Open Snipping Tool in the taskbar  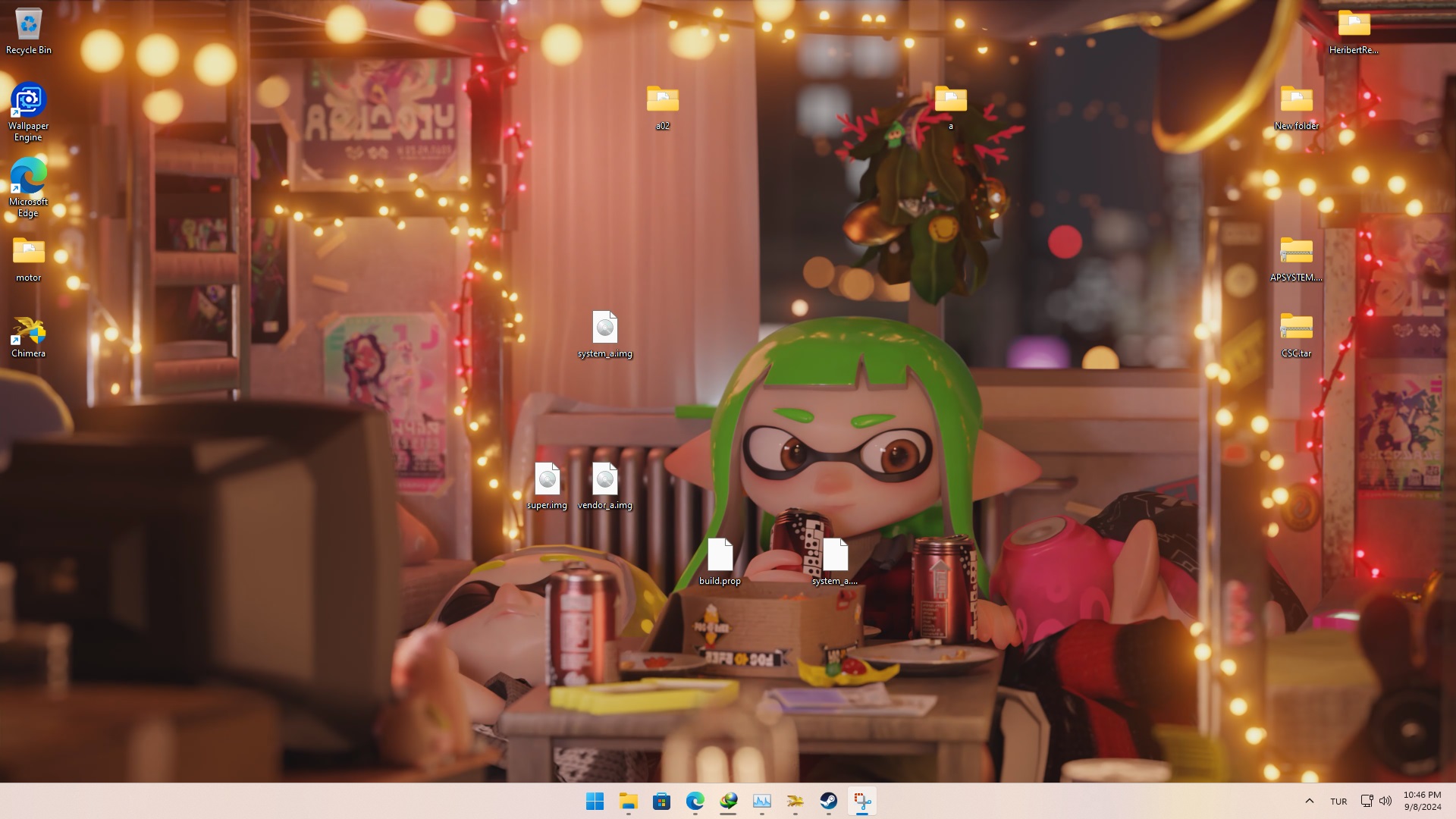(x=861, y=801)
